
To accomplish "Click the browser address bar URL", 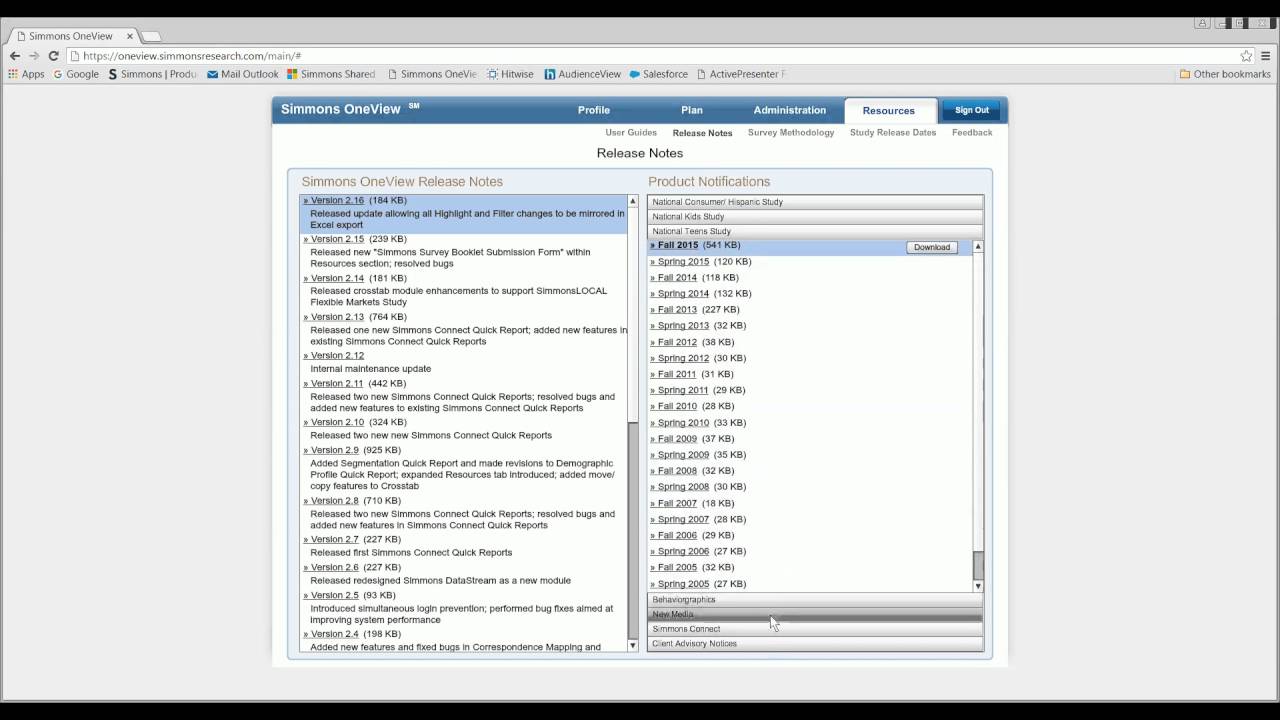I will 192,56.
